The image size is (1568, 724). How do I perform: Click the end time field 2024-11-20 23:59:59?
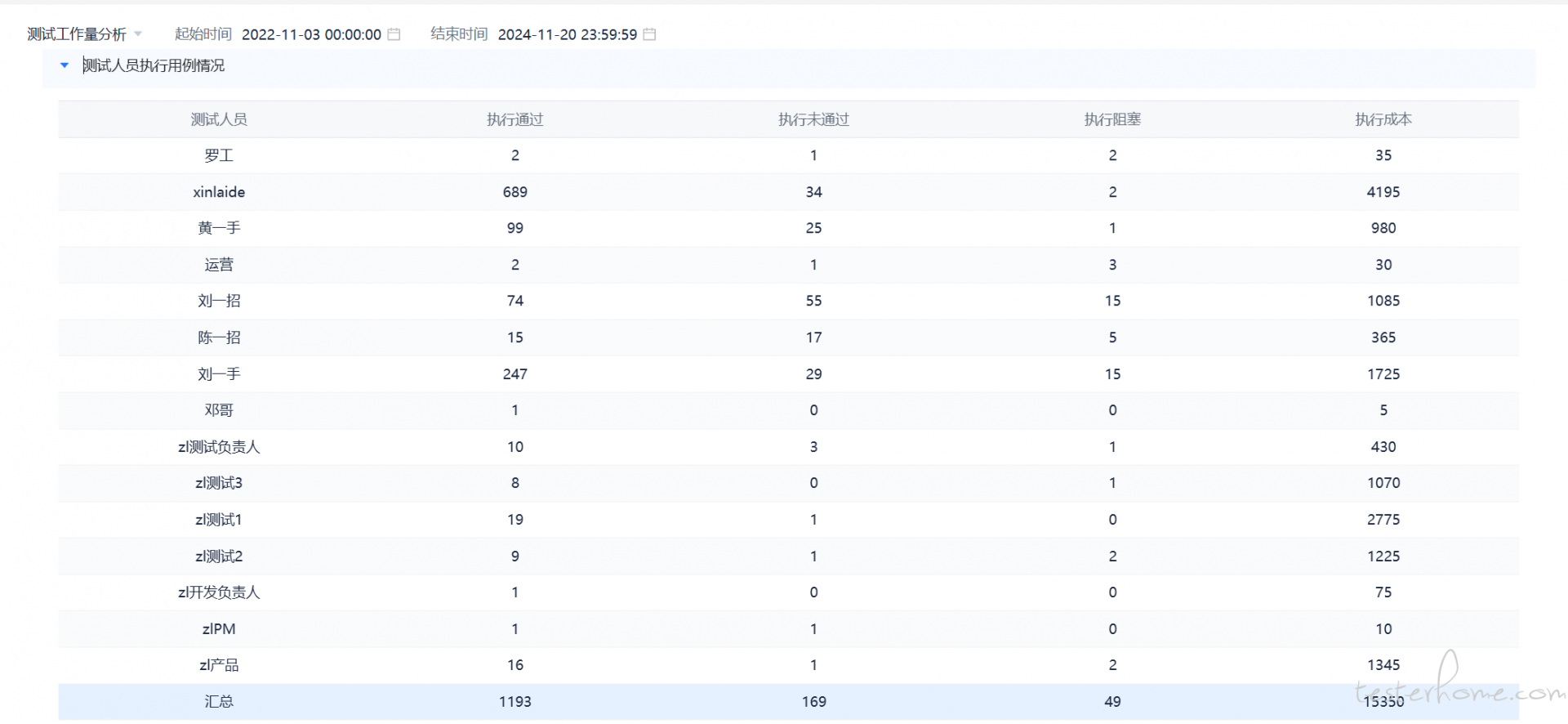567,34
